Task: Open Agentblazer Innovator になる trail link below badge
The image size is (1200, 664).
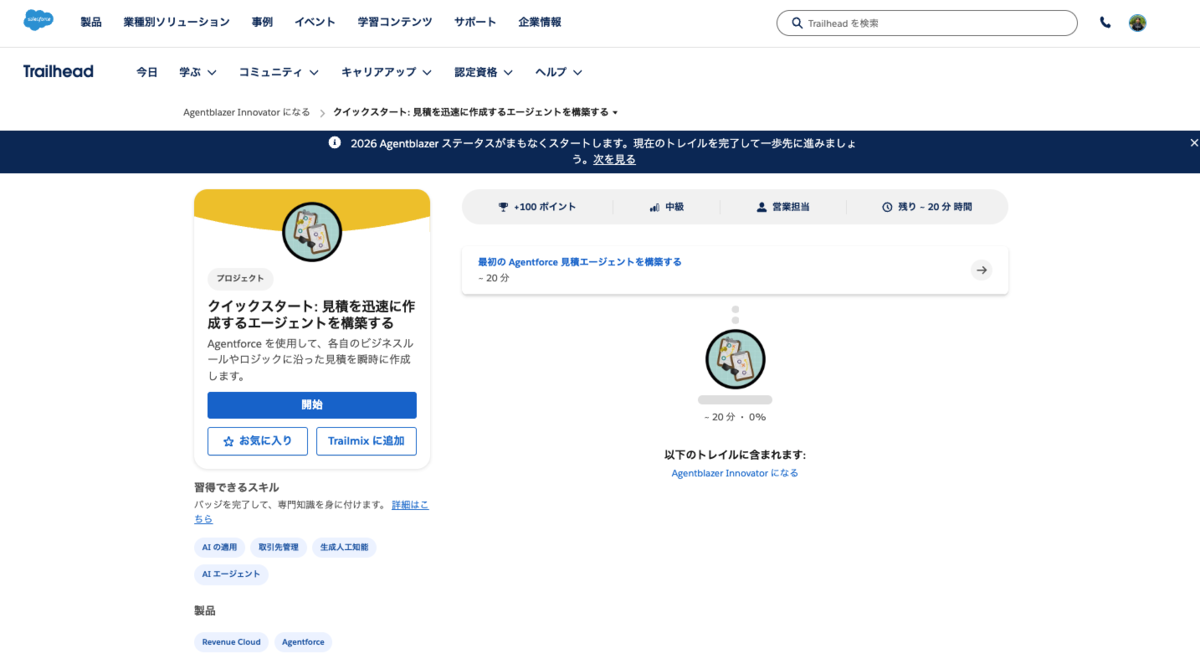Action: click(x=735, y=473)
